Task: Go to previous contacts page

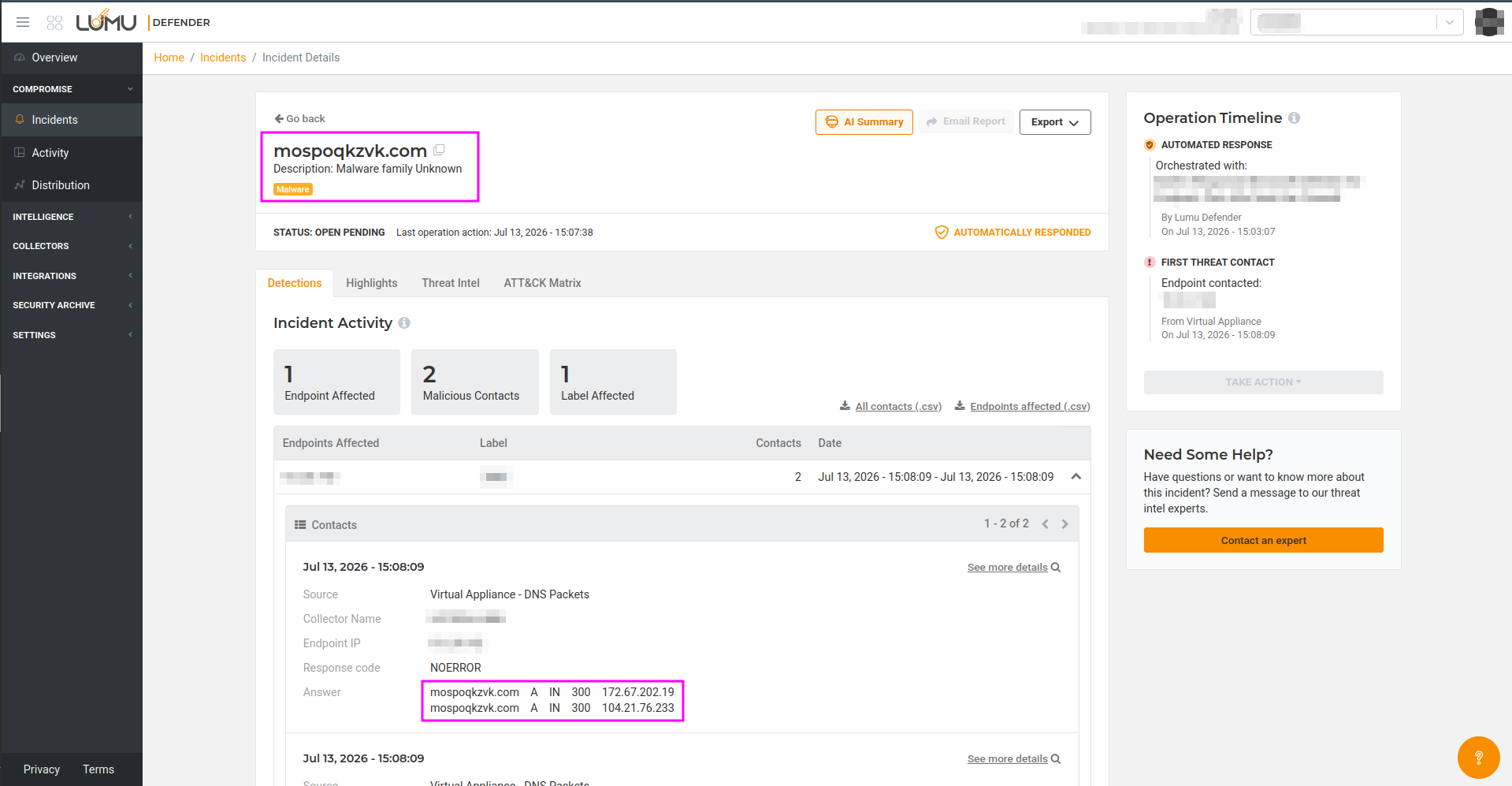Action: tap(1046, 524)
